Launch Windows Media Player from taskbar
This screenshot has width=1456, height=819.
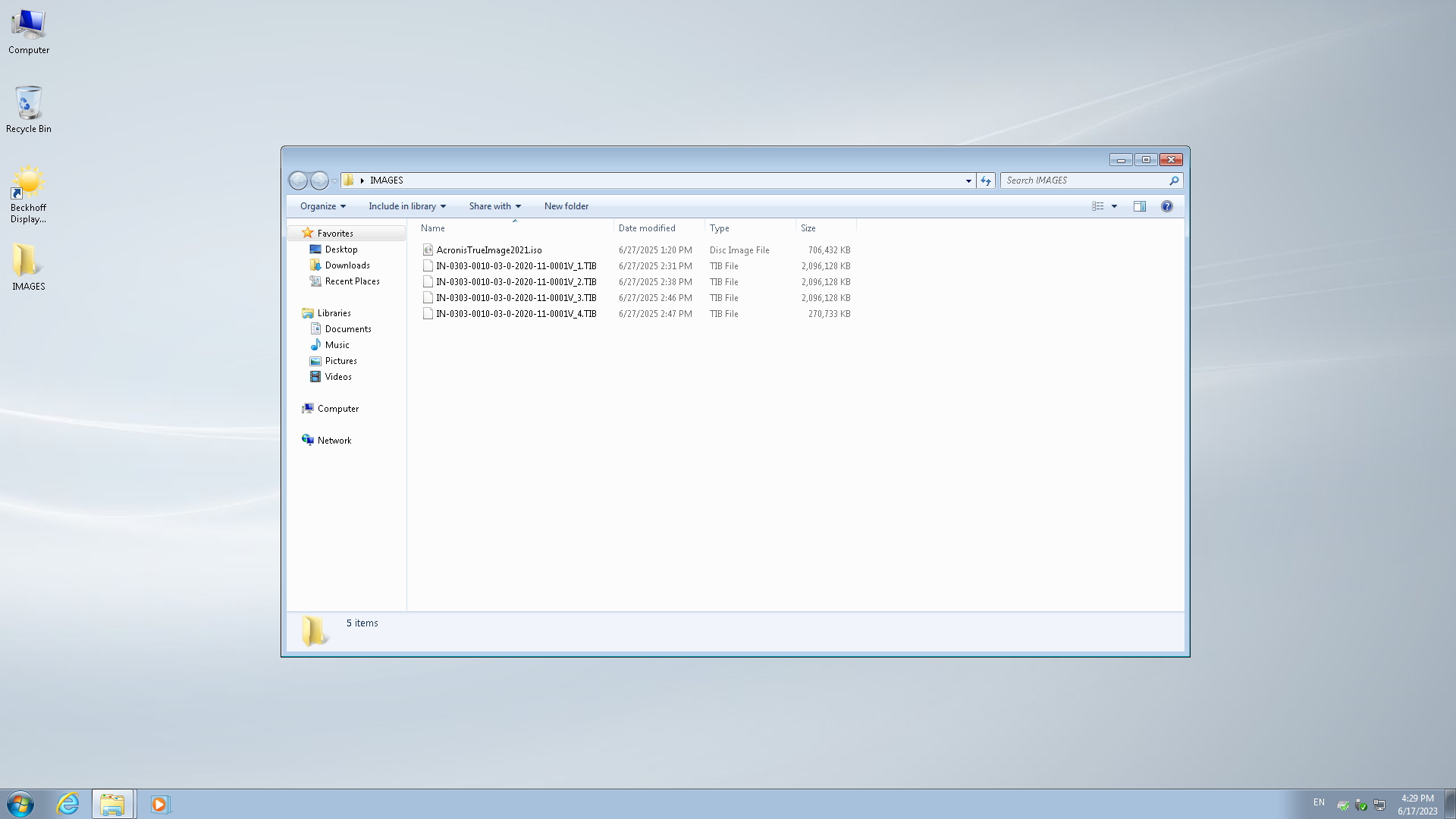tap(159, 804)
